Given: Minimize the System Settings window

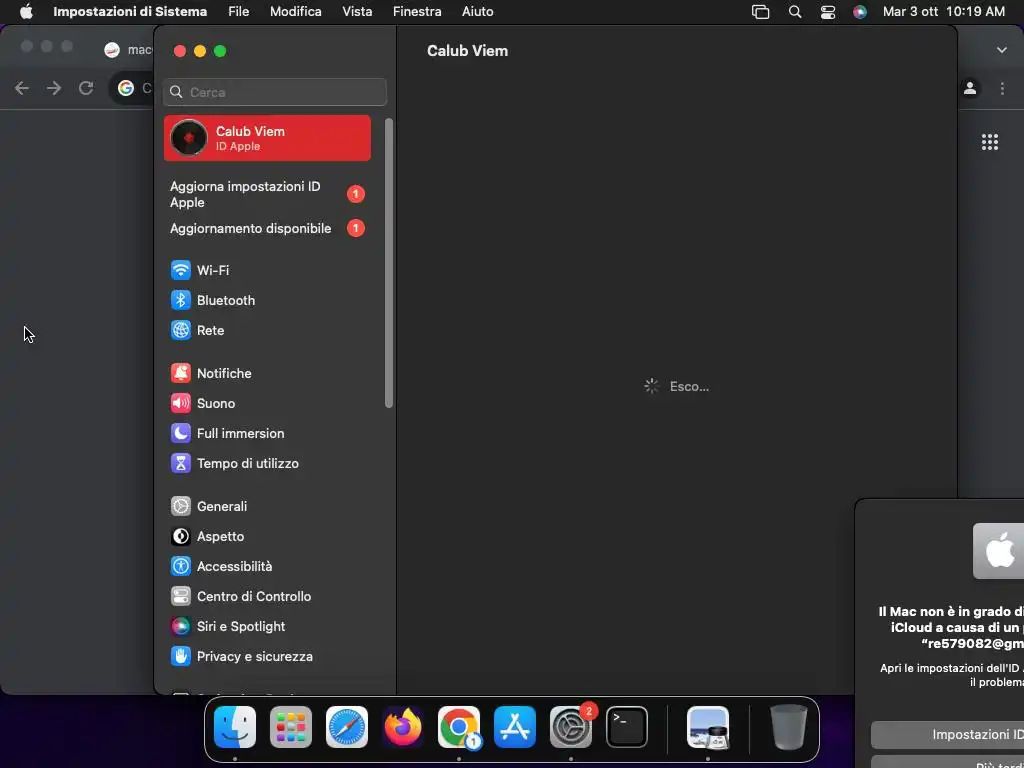Looking at the screenshot, I should [x=200, y=51].
